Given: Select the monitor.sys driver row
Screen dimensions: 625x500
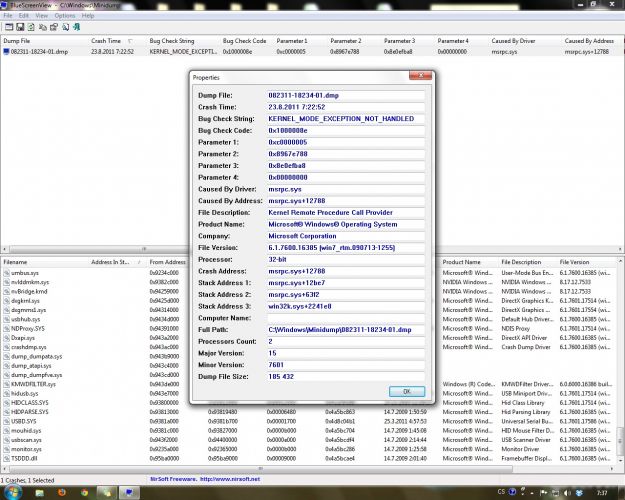Looking at the screenshot, I should (x=309, y=449).
